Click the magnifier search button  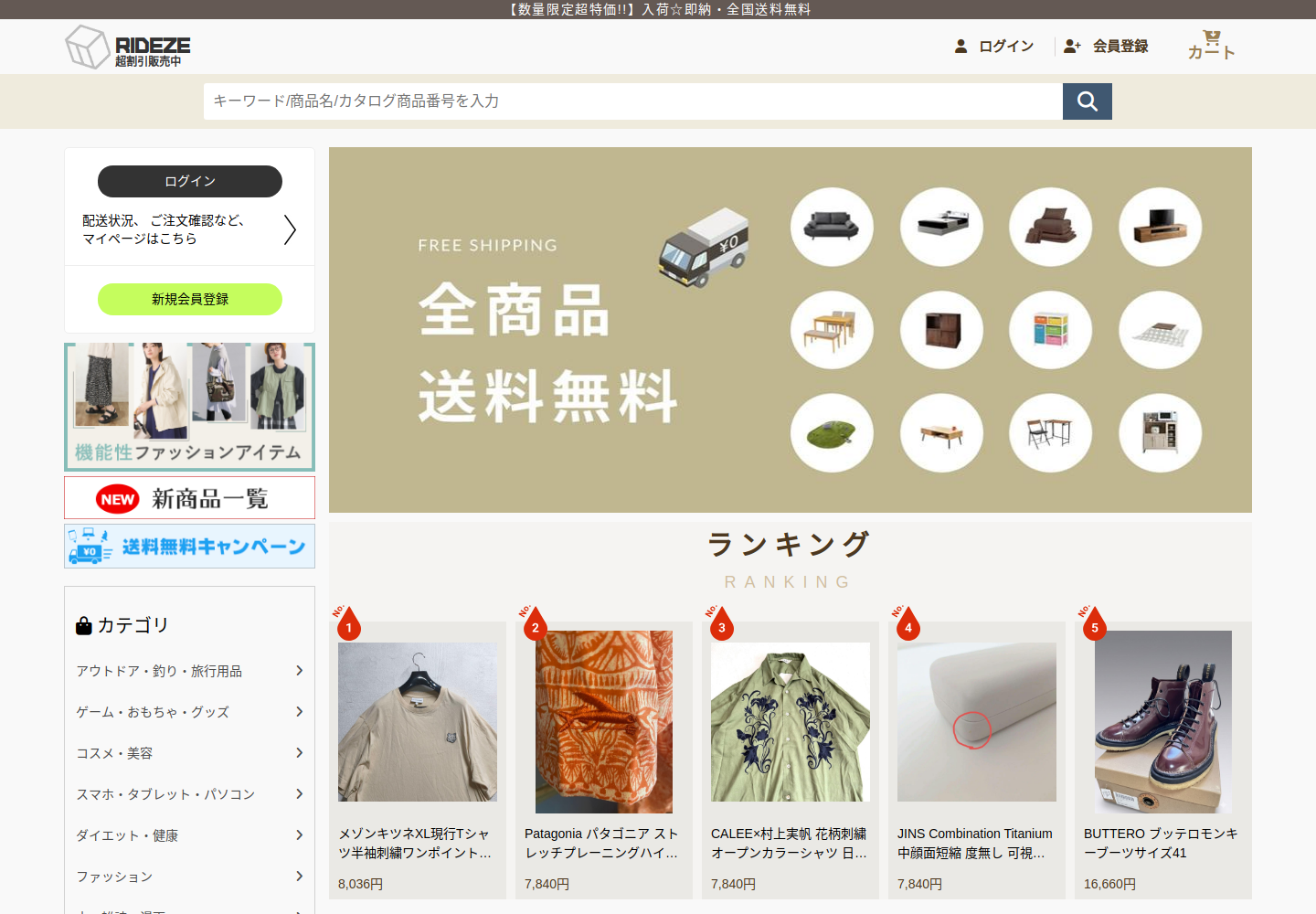(x=1088, y=101)
